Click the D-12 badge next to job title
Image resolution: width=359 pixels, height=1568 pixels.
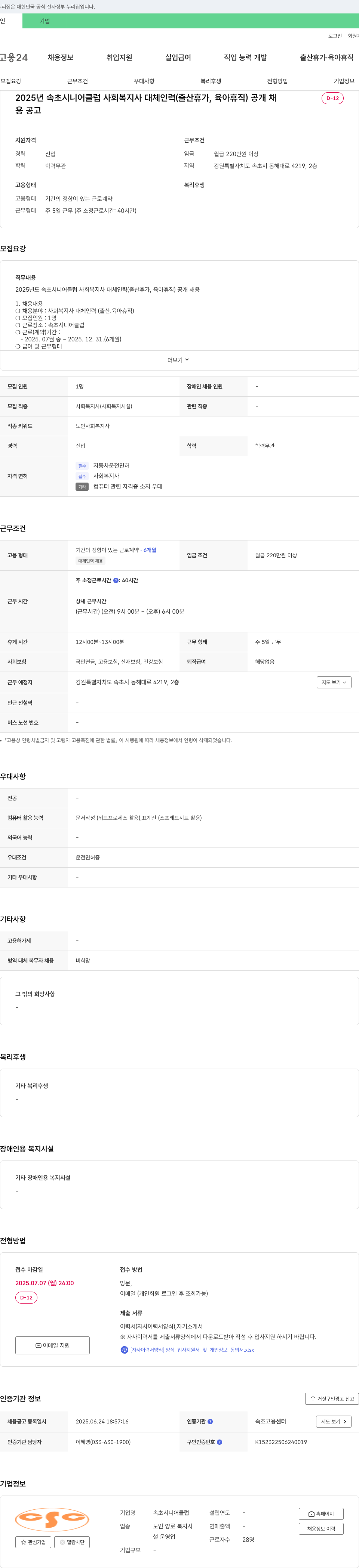(332, 98)
